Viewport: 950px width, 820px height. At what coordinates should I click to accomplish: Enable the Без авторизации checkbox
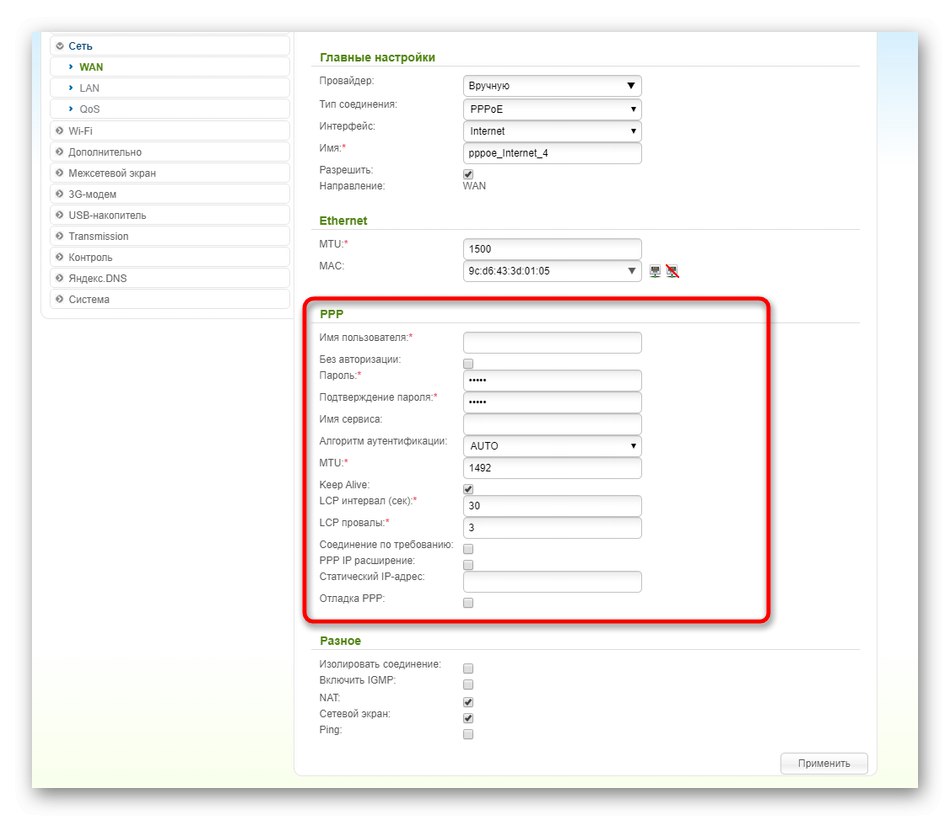[x=468, y=364]
